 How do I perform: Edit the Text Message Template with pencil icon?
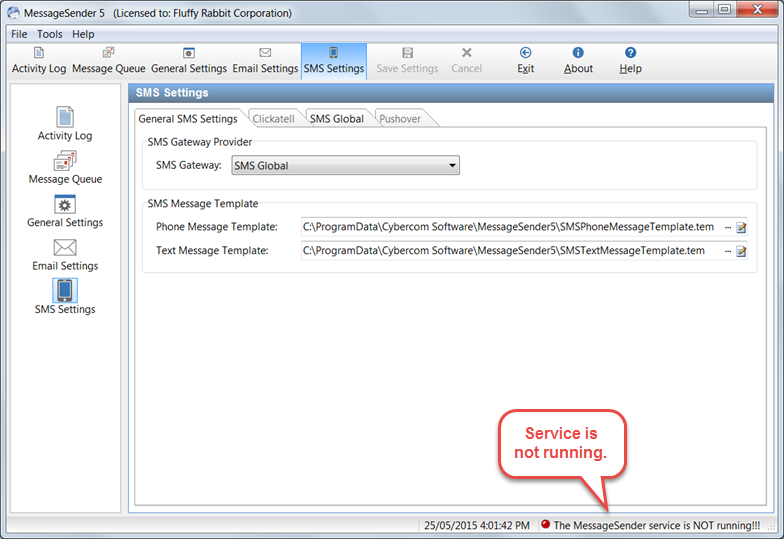pos(741,252)
